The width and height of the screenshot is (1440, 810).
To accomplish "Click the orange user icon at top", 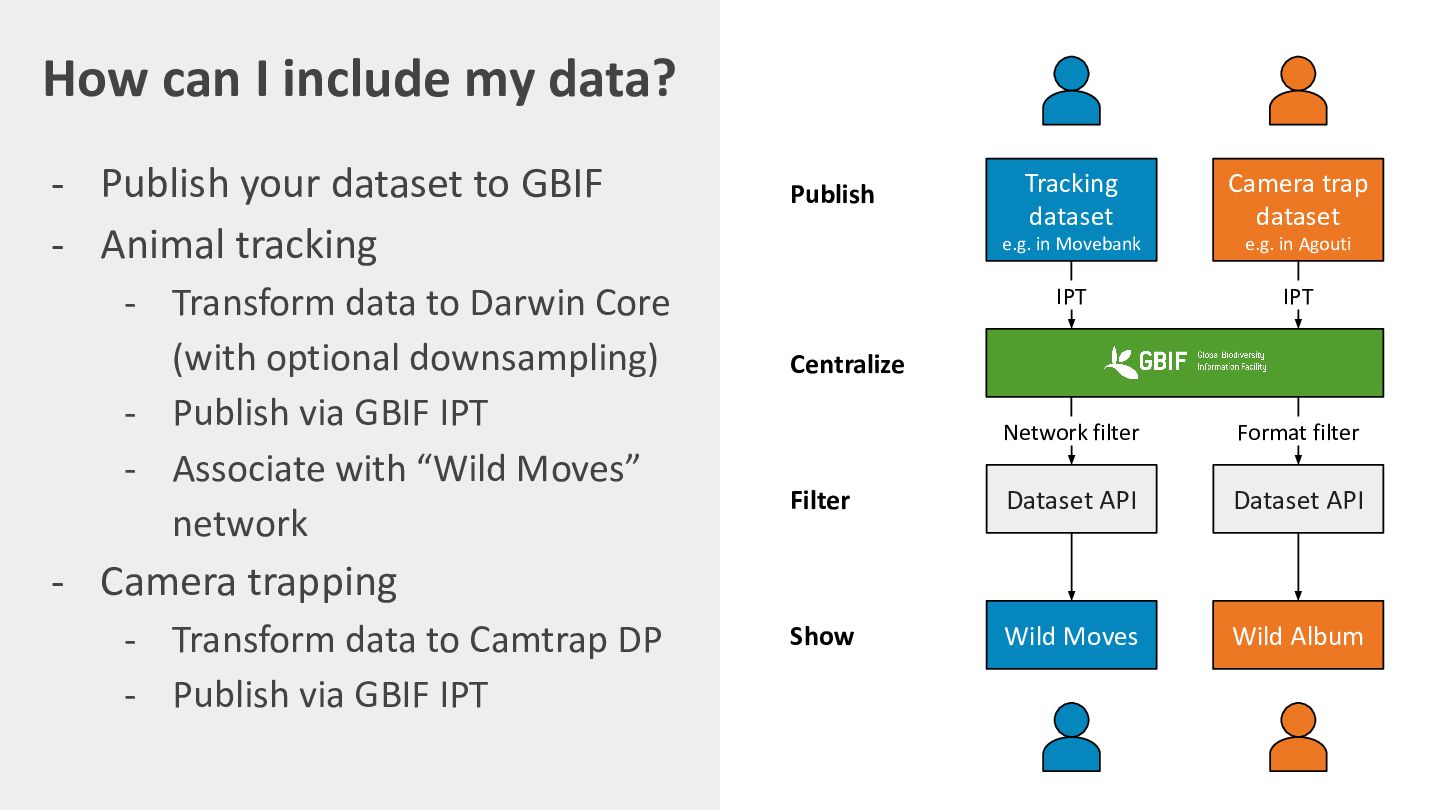I will pos(1298,90).
